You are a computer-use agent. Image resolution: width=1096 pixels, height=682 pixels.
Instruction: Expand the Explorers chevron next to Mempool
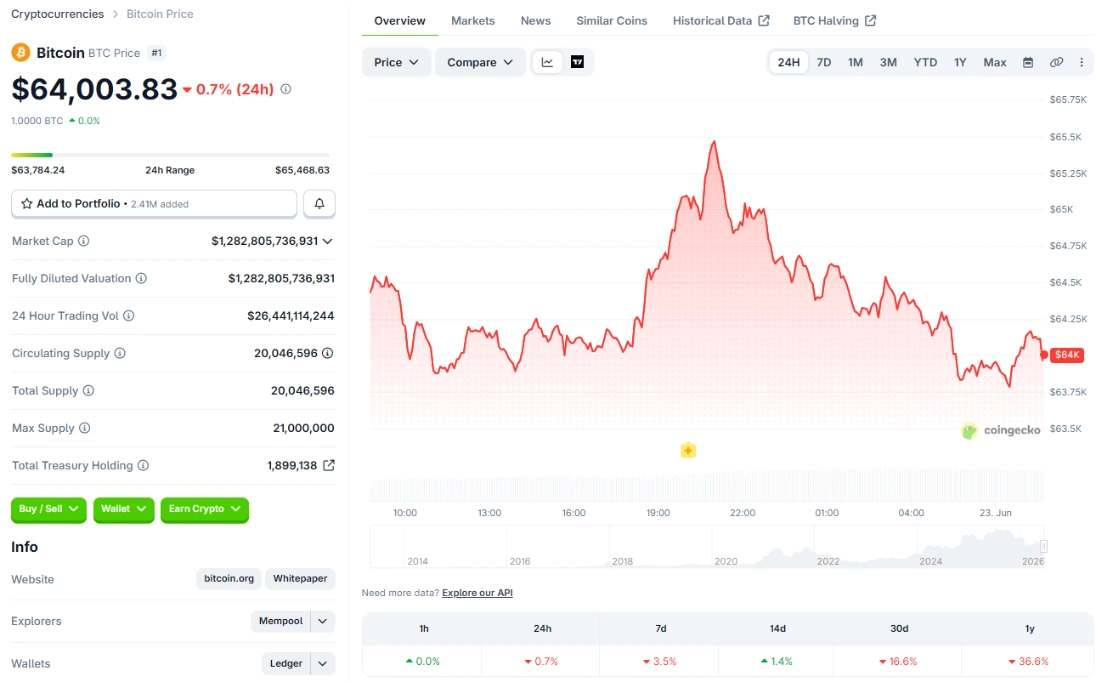[322, 621]
